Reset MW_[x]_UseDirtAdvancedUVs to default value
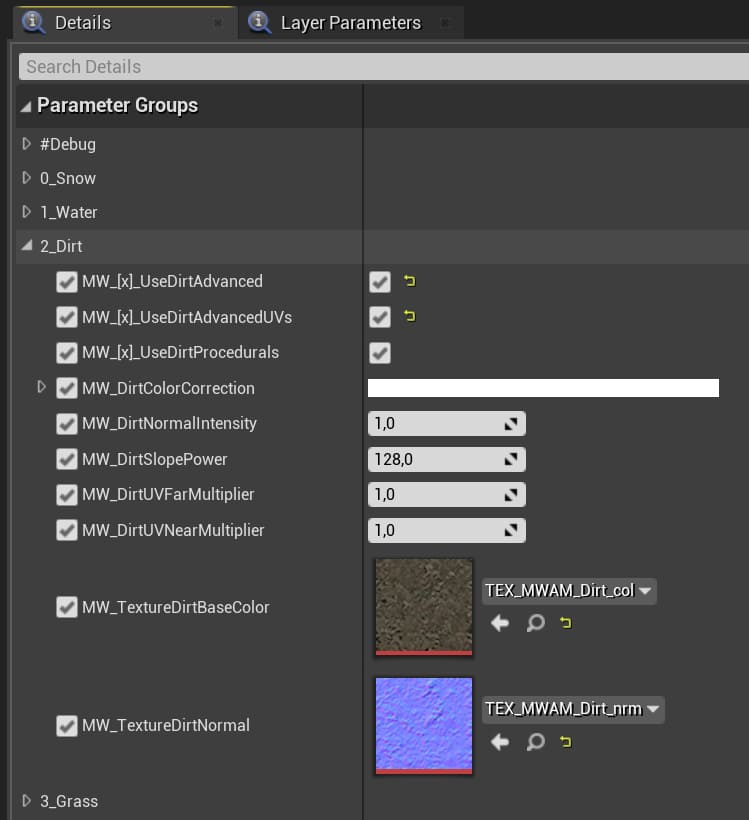 click(x=409, y=317)
